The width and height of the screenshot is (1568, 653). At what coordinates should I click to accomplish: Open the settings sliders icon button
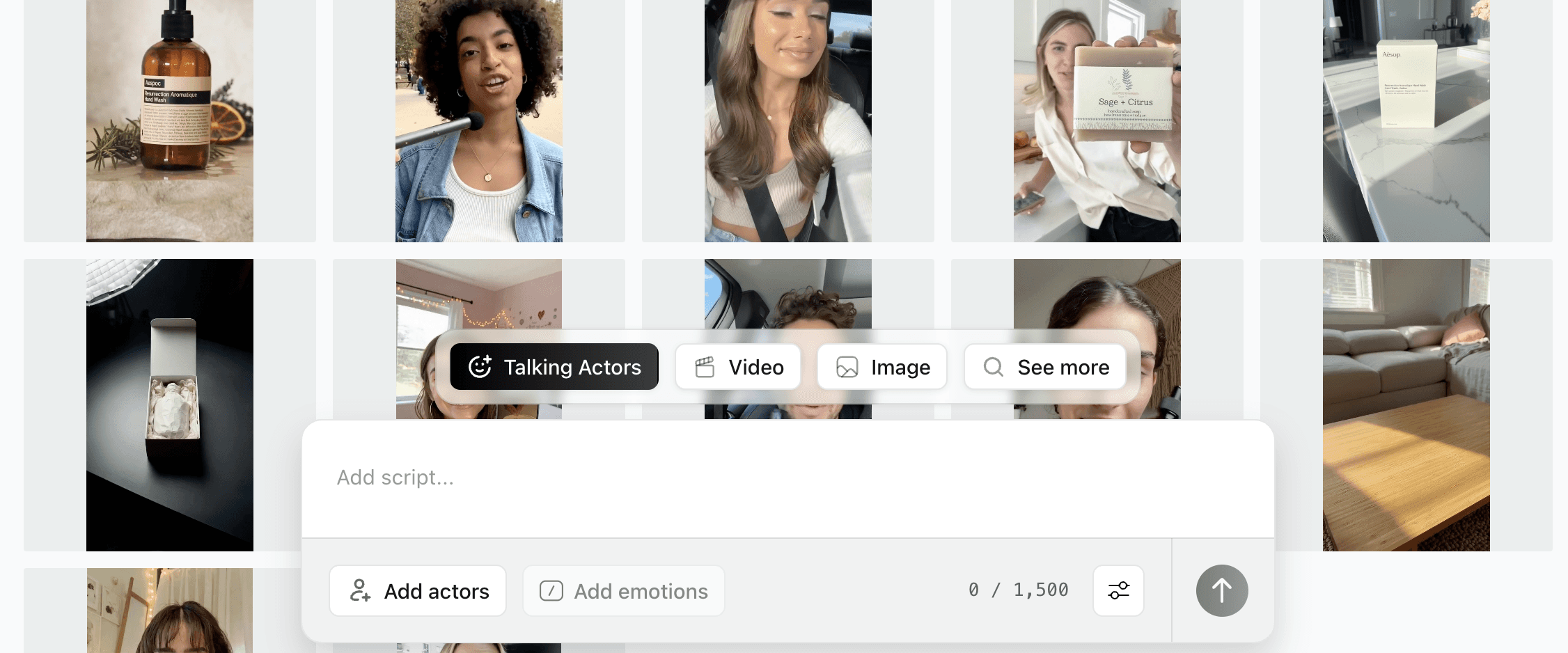coord(1118,591)
